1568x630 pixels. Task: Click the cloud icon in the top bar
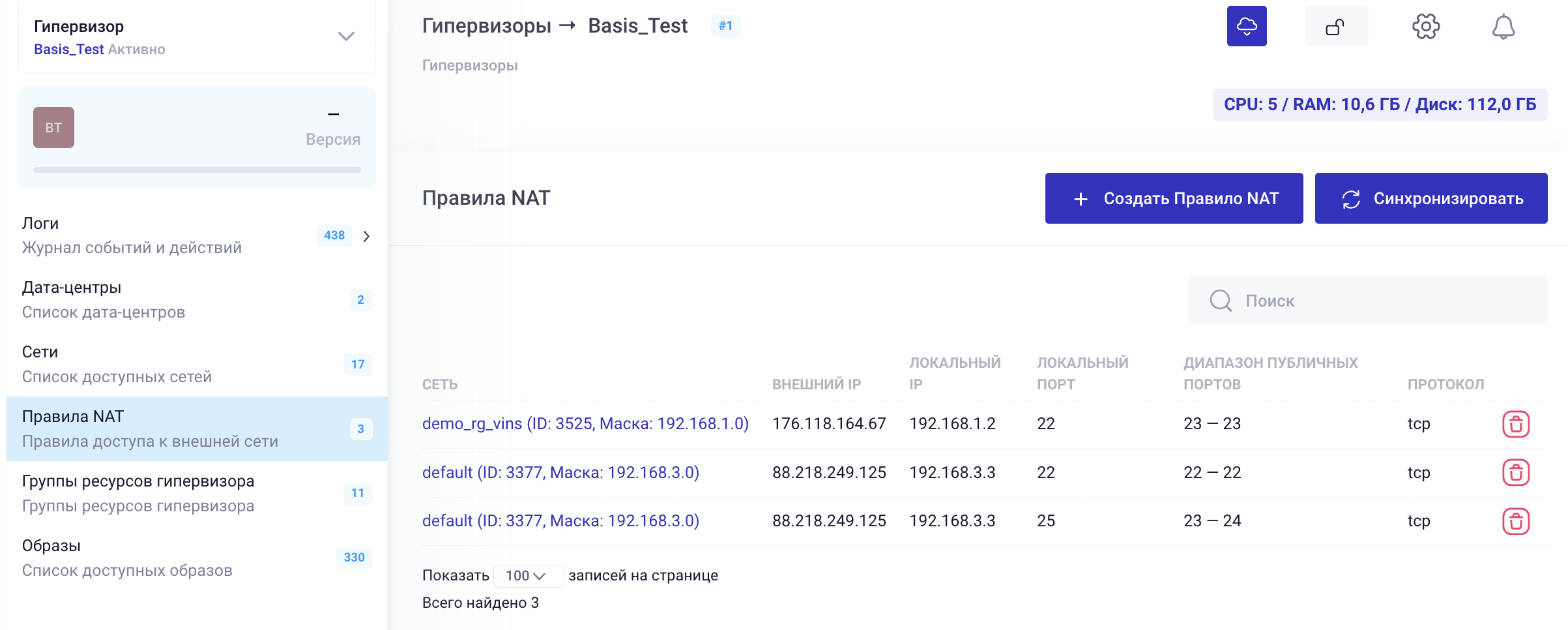point(1247,26)
